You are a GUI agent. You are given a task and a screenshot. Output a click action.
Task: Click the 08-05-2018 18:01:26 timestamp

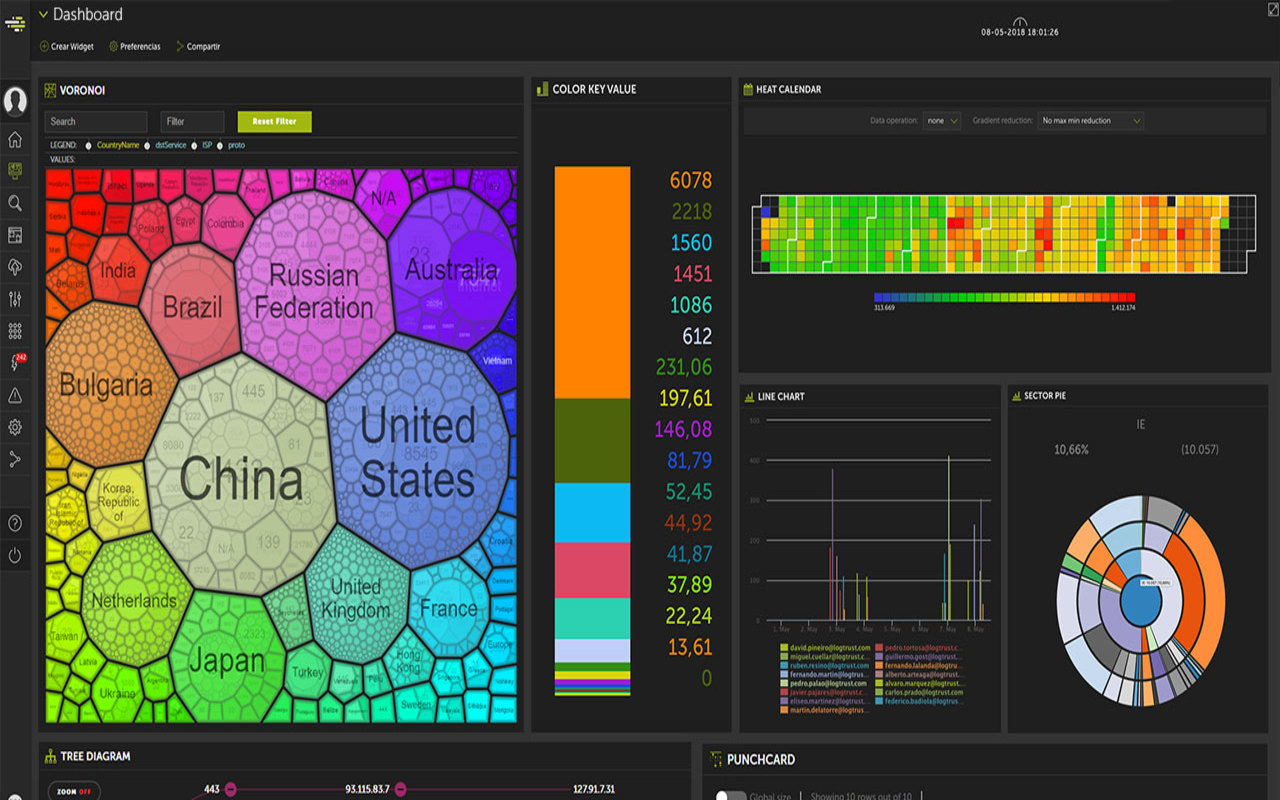[1020, 33]
